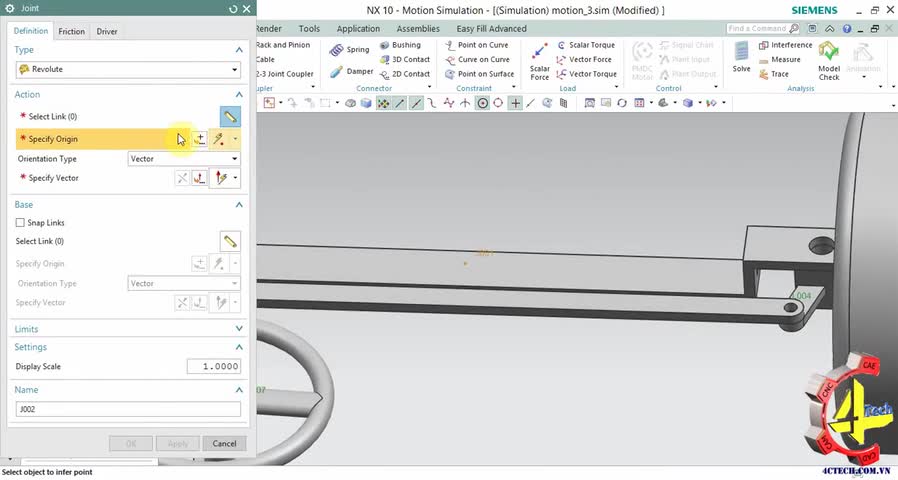Open the Vector Dialog for Specify Vector
The width and height of the screenshot is (898, 480).
[x=199, y=178]
